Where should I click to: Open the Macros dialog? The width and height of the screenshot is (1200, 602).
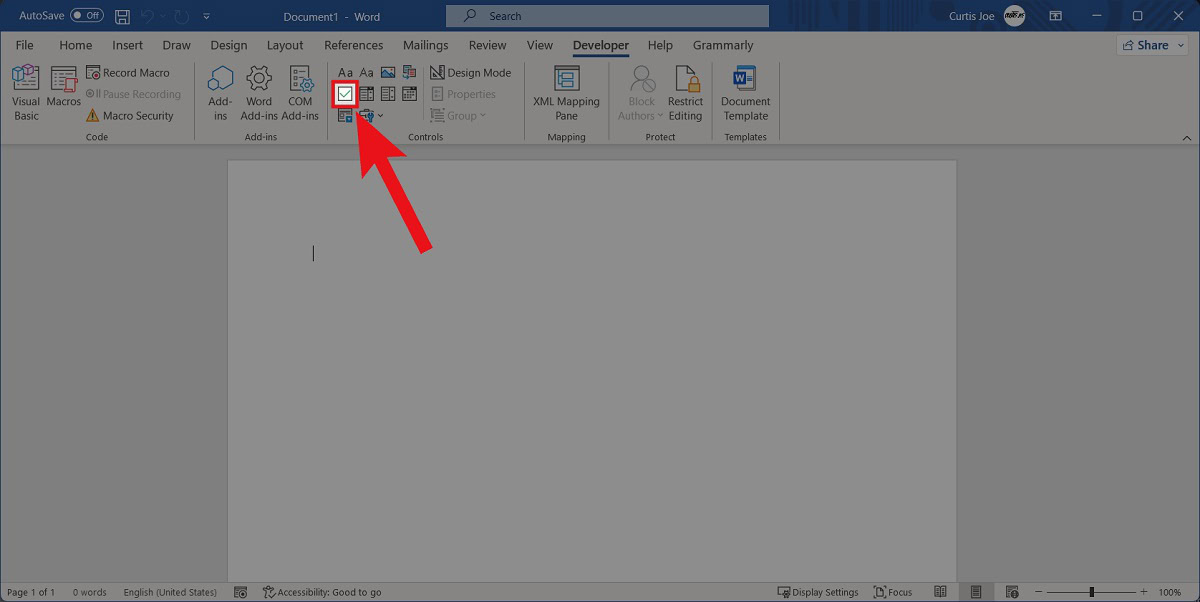(63, 88)
